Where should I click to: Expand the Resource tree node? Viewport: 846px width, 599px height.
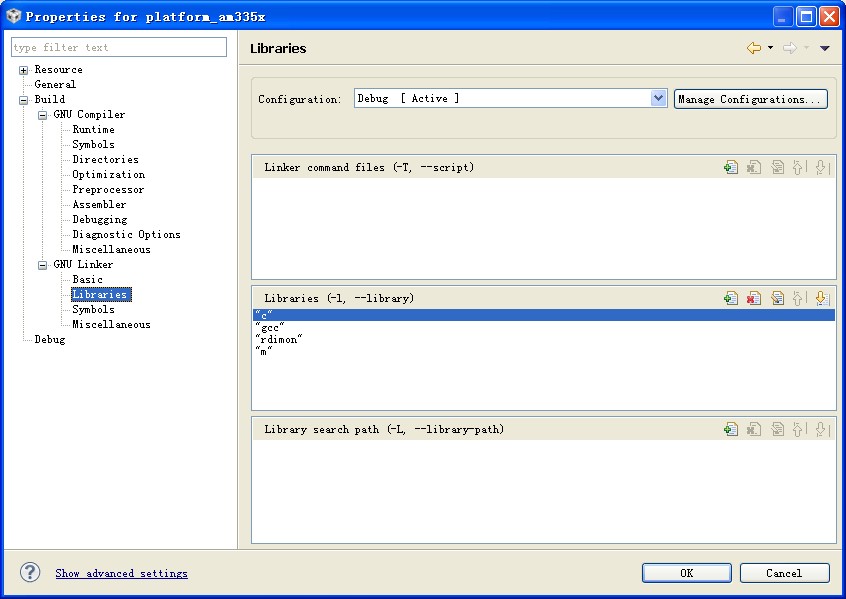click(x=23, y=70)
